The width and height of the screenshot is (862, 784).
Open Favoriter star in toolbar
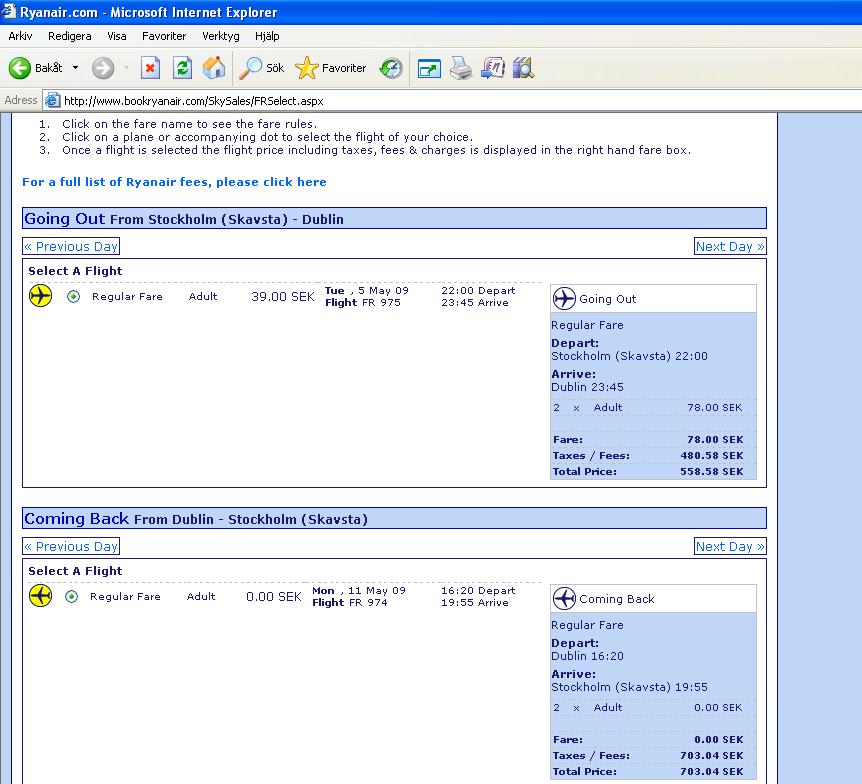tap(330, 68)
